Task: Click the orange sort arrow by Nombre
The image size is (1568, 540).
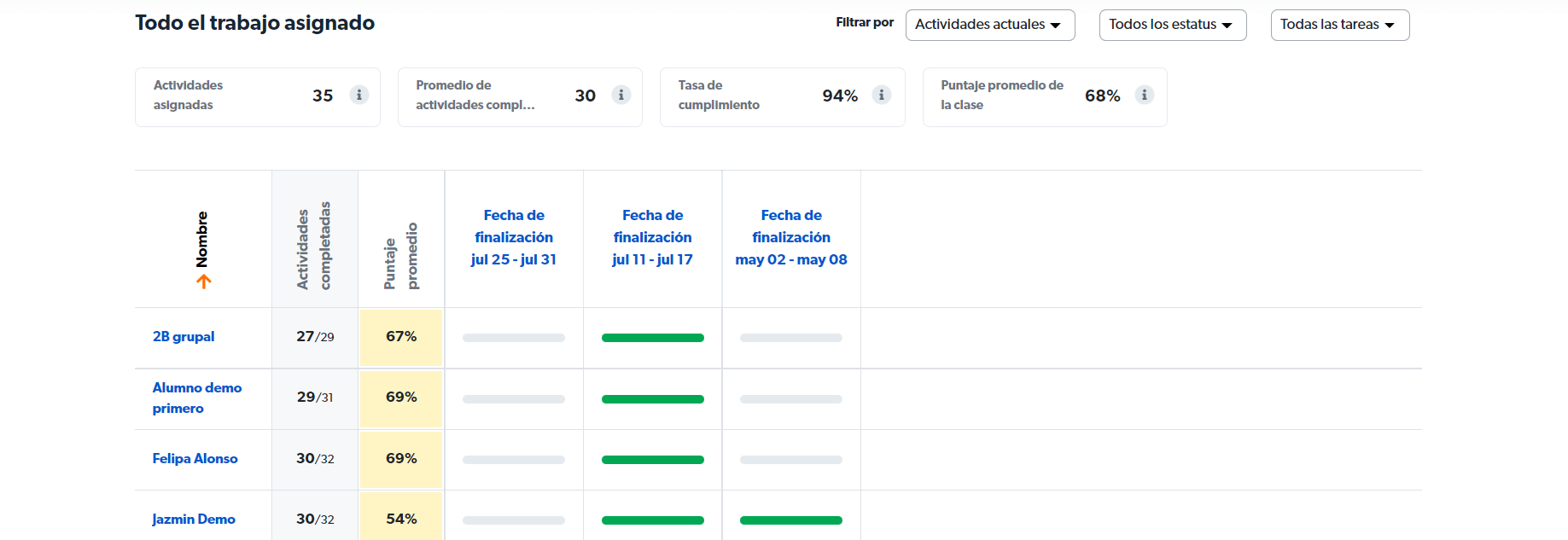Action: coord(203,282)
